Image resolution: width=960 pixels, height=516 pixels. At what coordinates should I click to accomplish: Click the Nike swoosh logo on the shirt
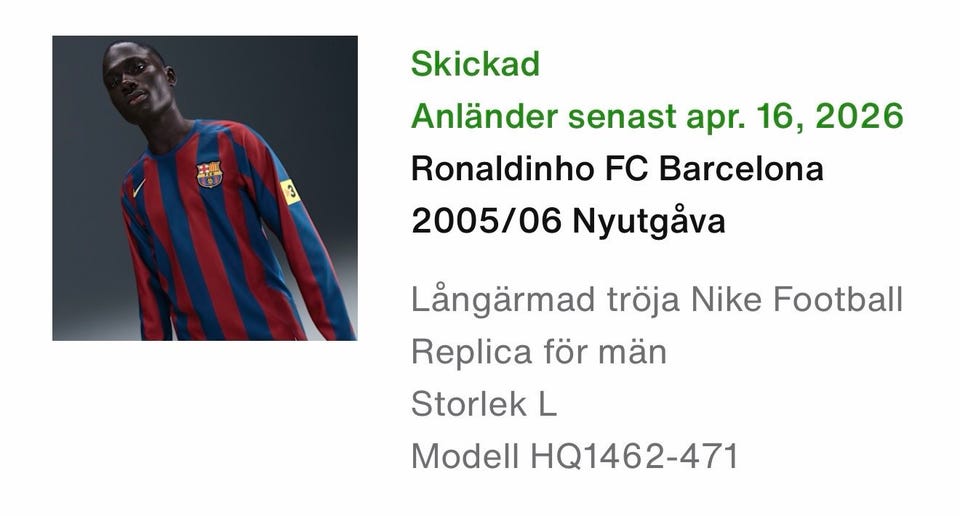(x=139, y=187)
